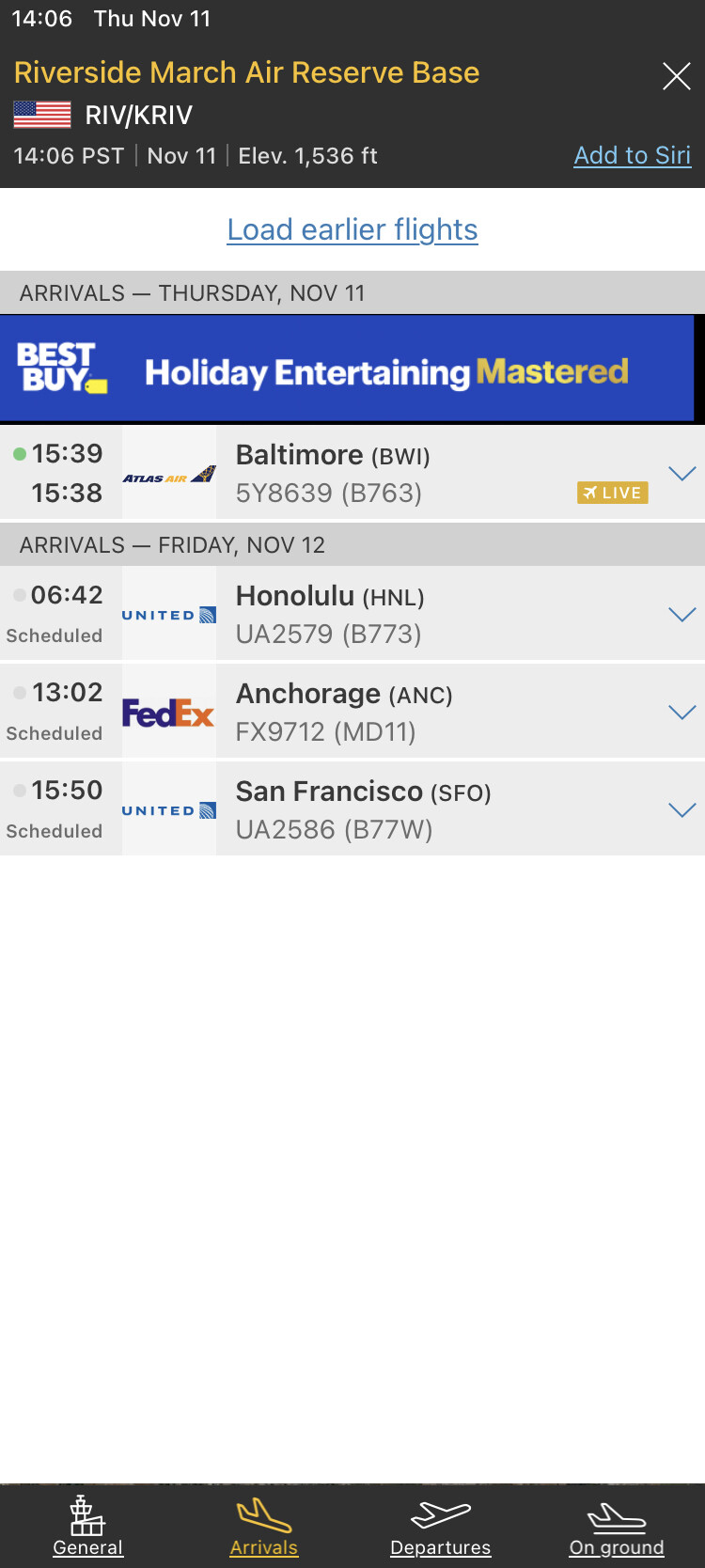
Task: Tap the Atlas Air airline logo
Action: [169, 475]
